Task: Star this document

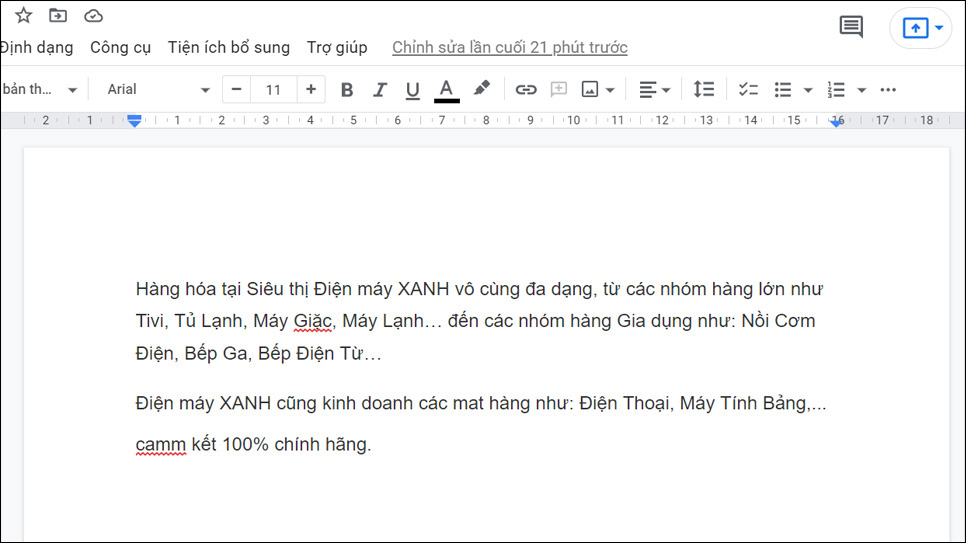Action: click(24, 16)
